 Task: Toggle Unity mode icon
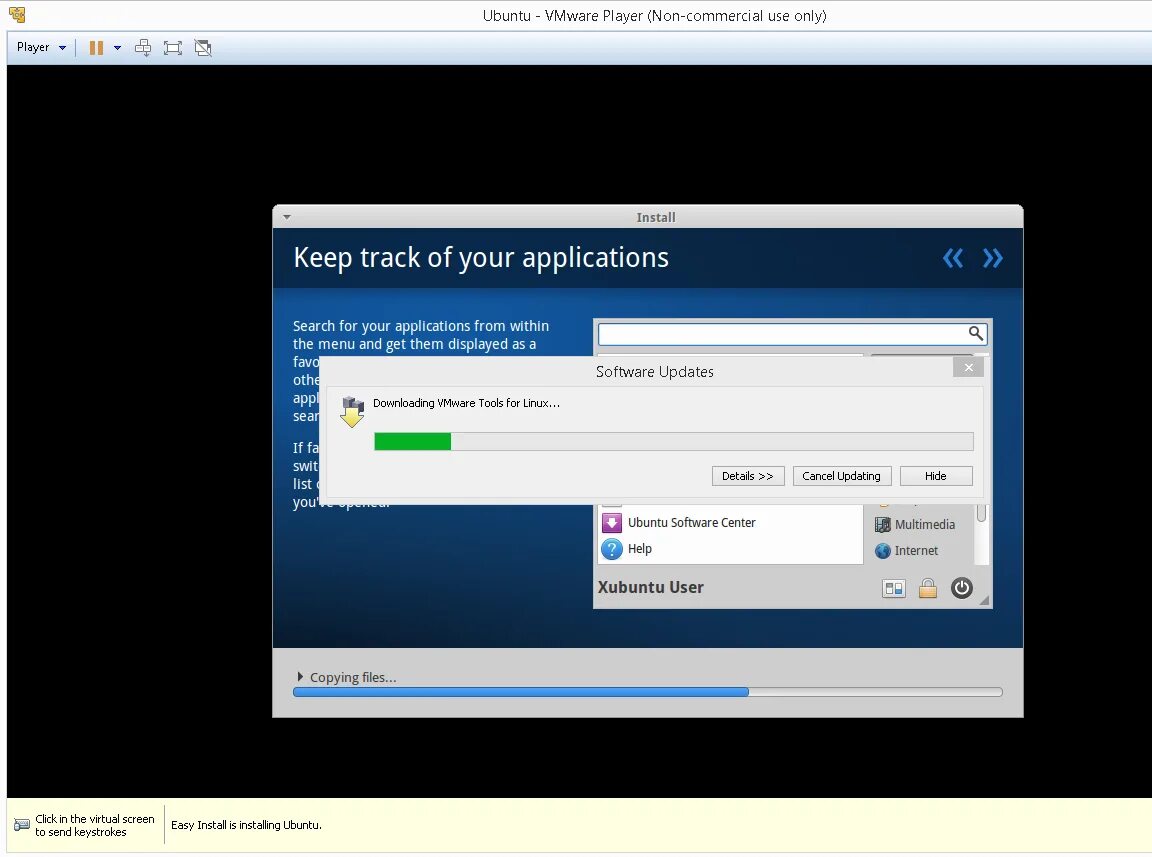click(203, 48)
